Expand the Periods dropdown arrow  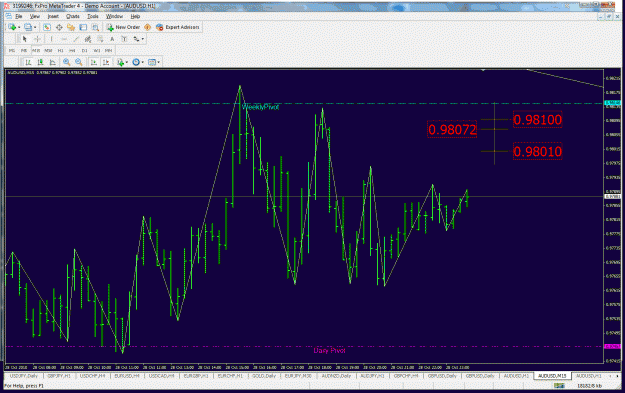[x=143, y=62]
